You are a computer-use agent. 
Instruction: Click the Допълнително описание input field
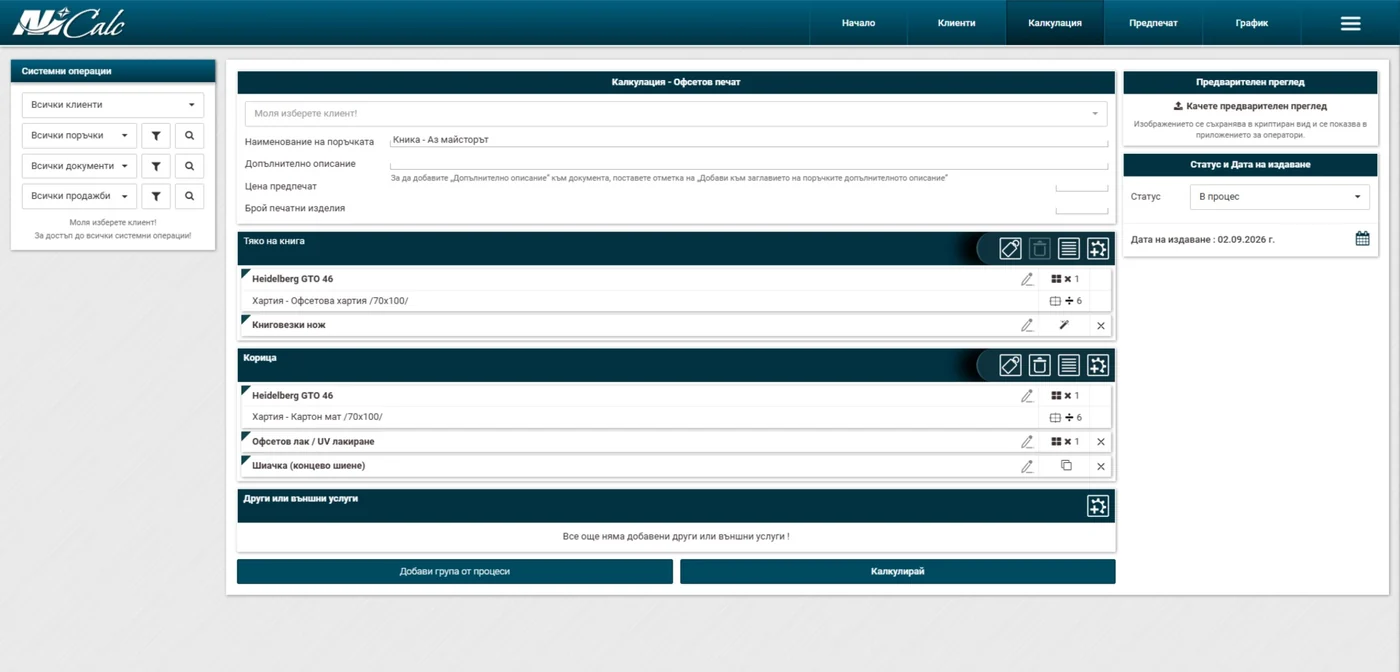coord(749,163)
